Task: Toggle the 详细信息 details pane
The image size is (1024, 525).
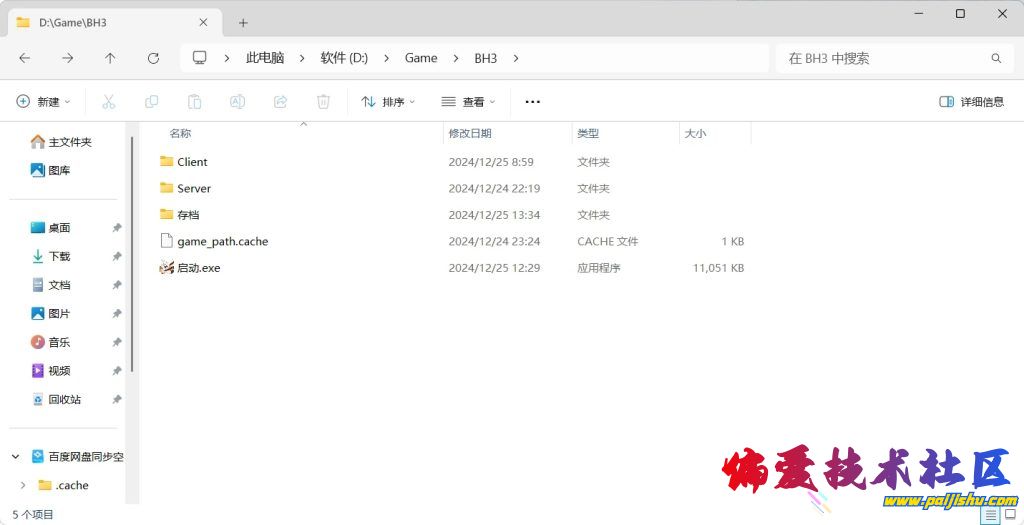Action: coord(971,101)
